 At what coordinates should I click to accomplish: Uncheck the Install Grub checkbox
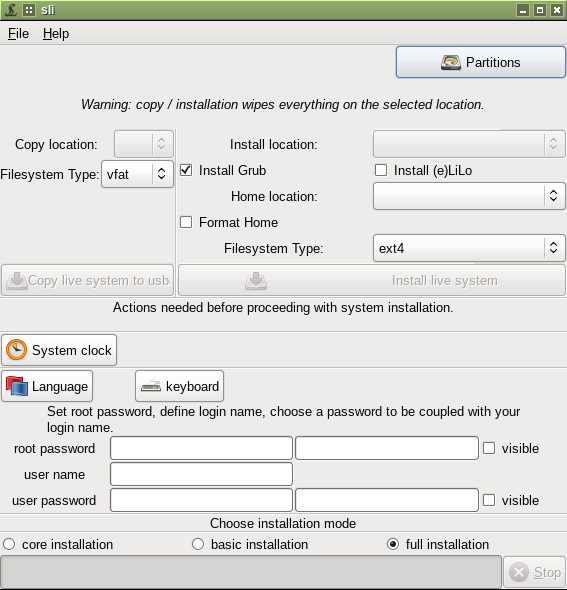[x=186, y=170]
